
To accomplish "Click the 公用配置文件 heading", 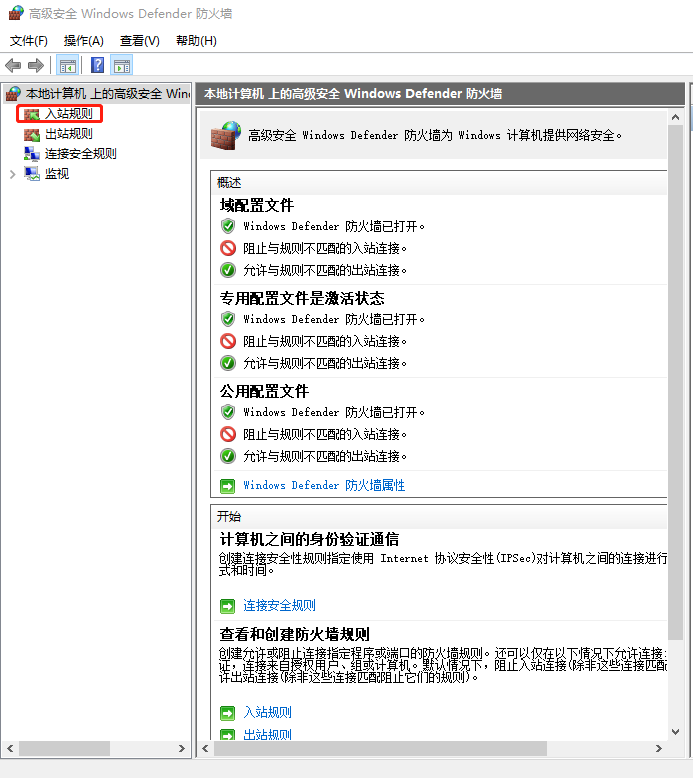I will pyautogui.click(x=264, y=391).
